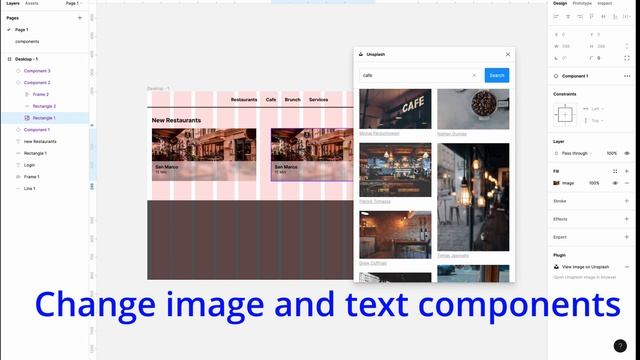Add a stroke to the layer
The image size is (640, 360).
pyautogui.click(x=627, y=201)
